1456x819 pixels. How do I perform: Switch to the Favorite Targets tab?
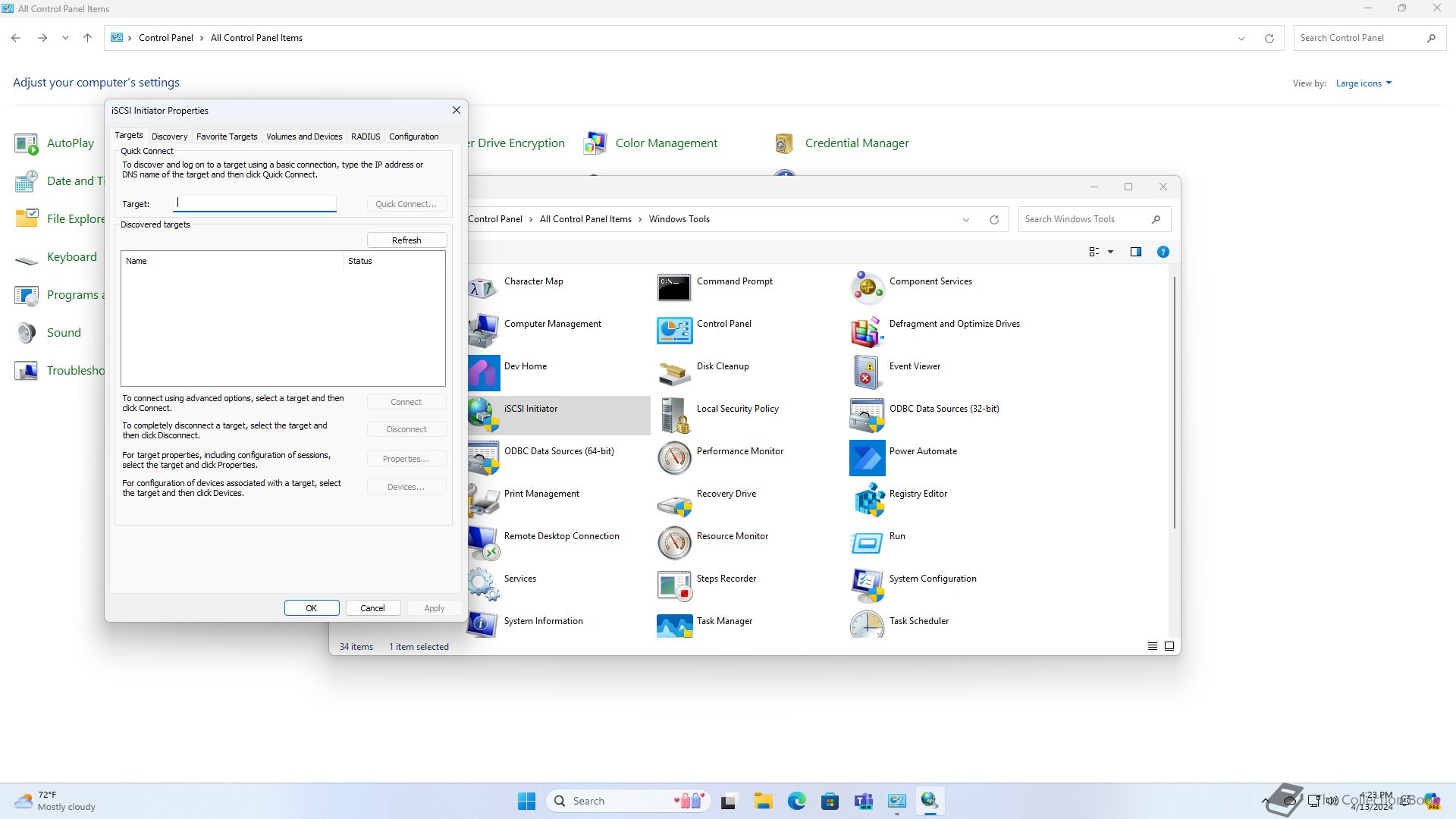227,136
